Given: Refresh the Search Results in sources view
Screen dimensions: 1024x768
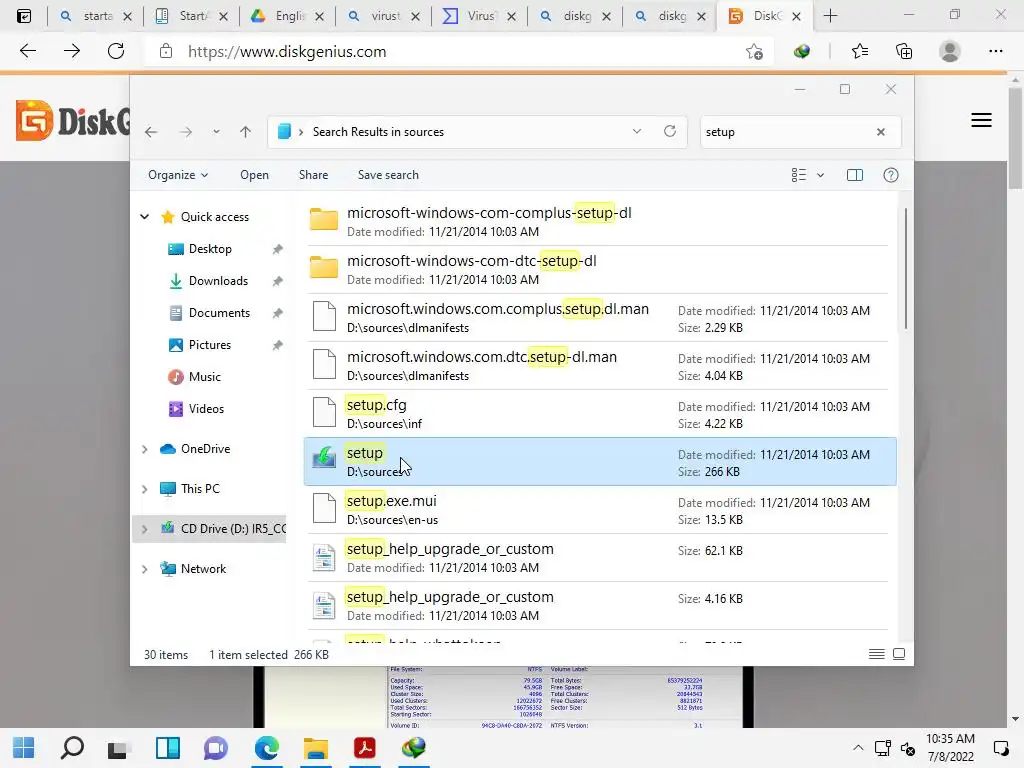Looking at the screenshot, I should [x=670, y=131].
